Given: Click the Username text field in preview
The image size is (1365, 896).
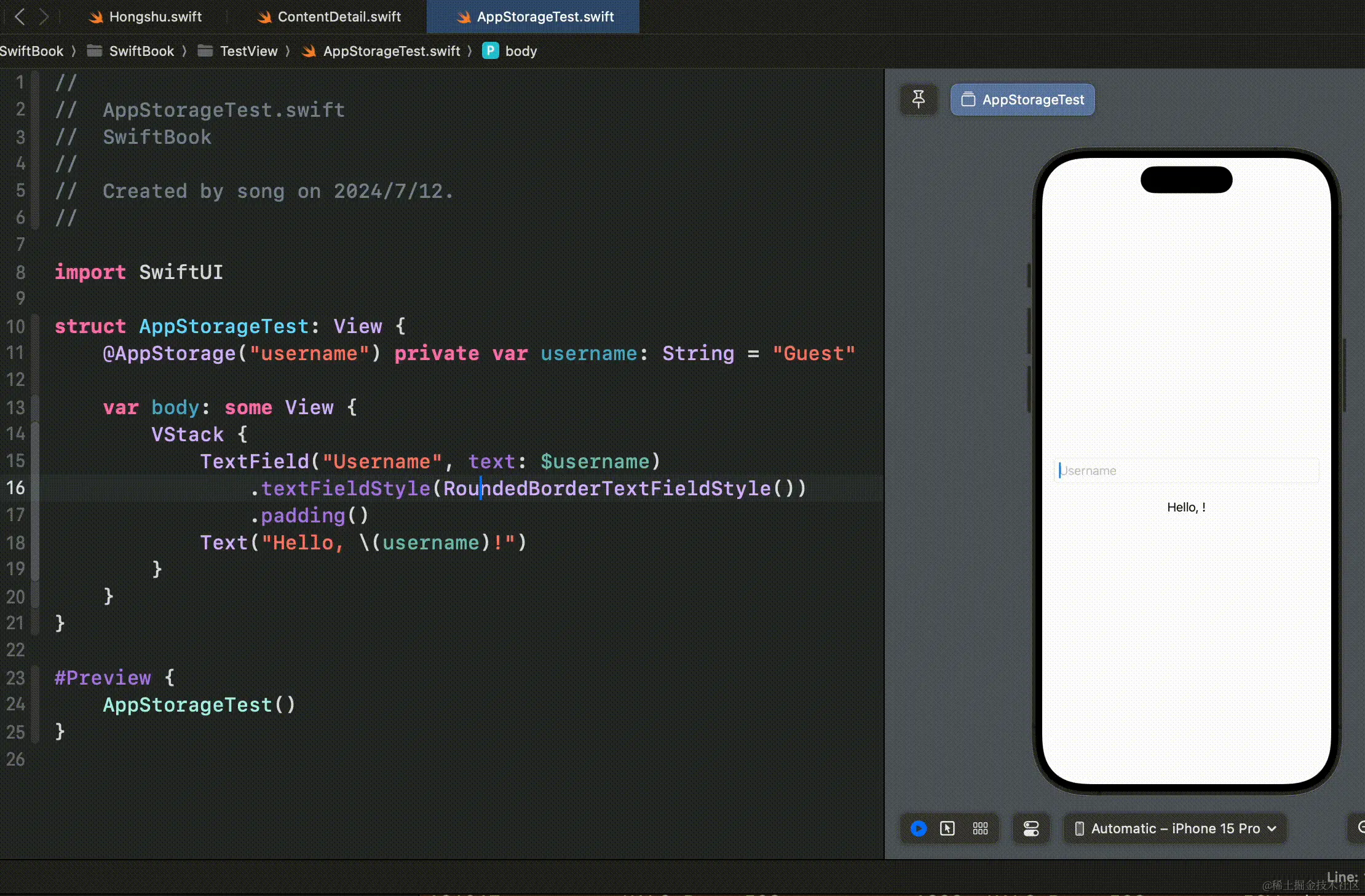Looking at the screenshot, I should [x=1185, y=471].
